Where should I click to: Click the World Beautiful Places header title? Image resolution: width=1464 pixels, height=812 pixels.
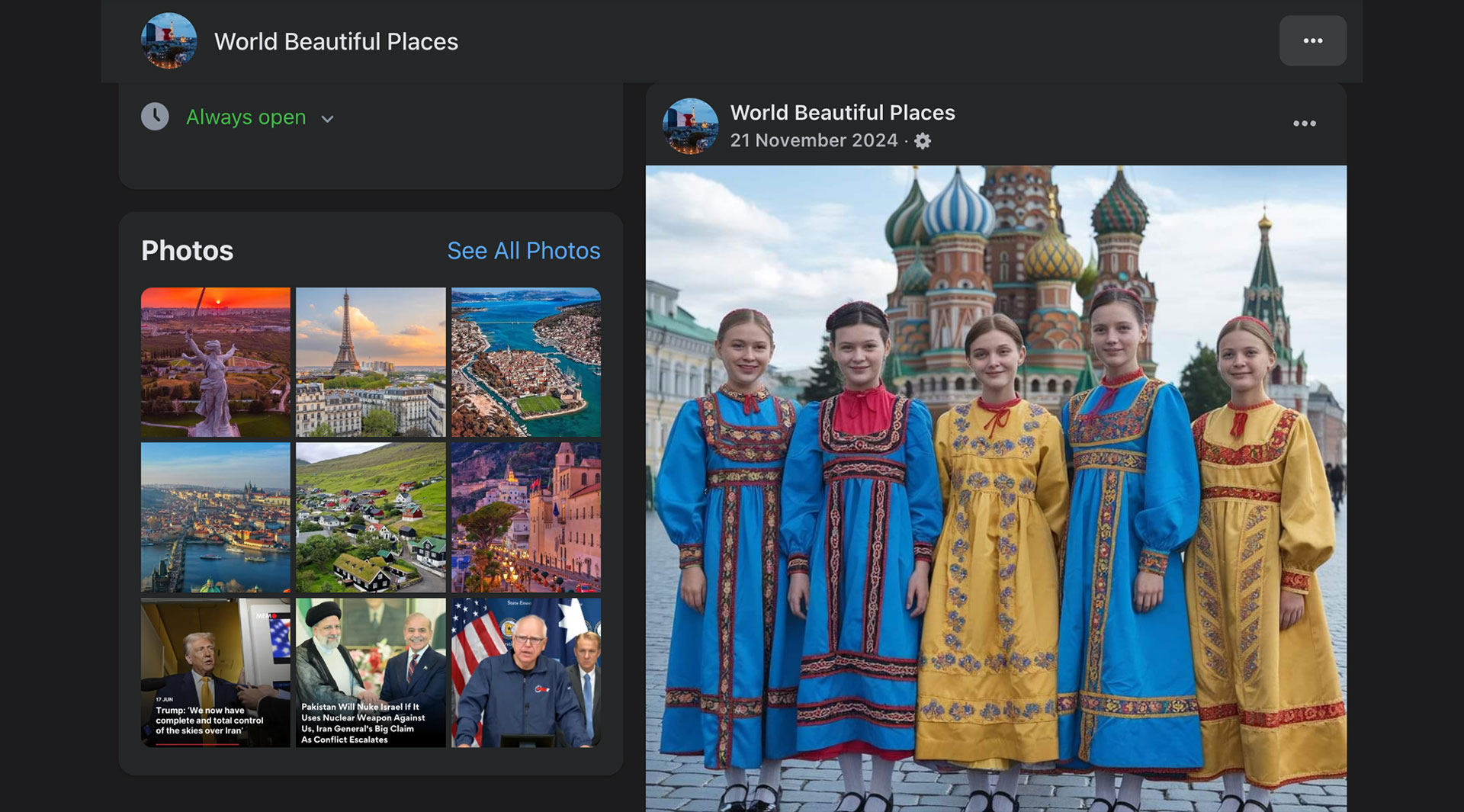pos(335,42)
